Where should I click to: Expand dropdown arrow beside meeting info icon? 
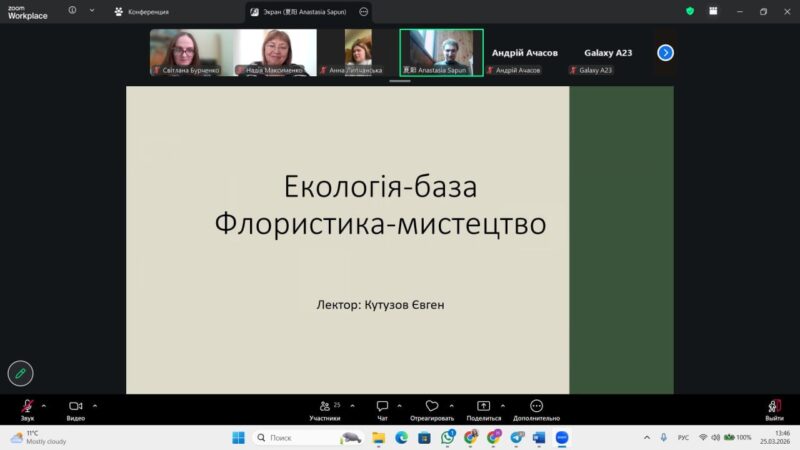(92, 11)
